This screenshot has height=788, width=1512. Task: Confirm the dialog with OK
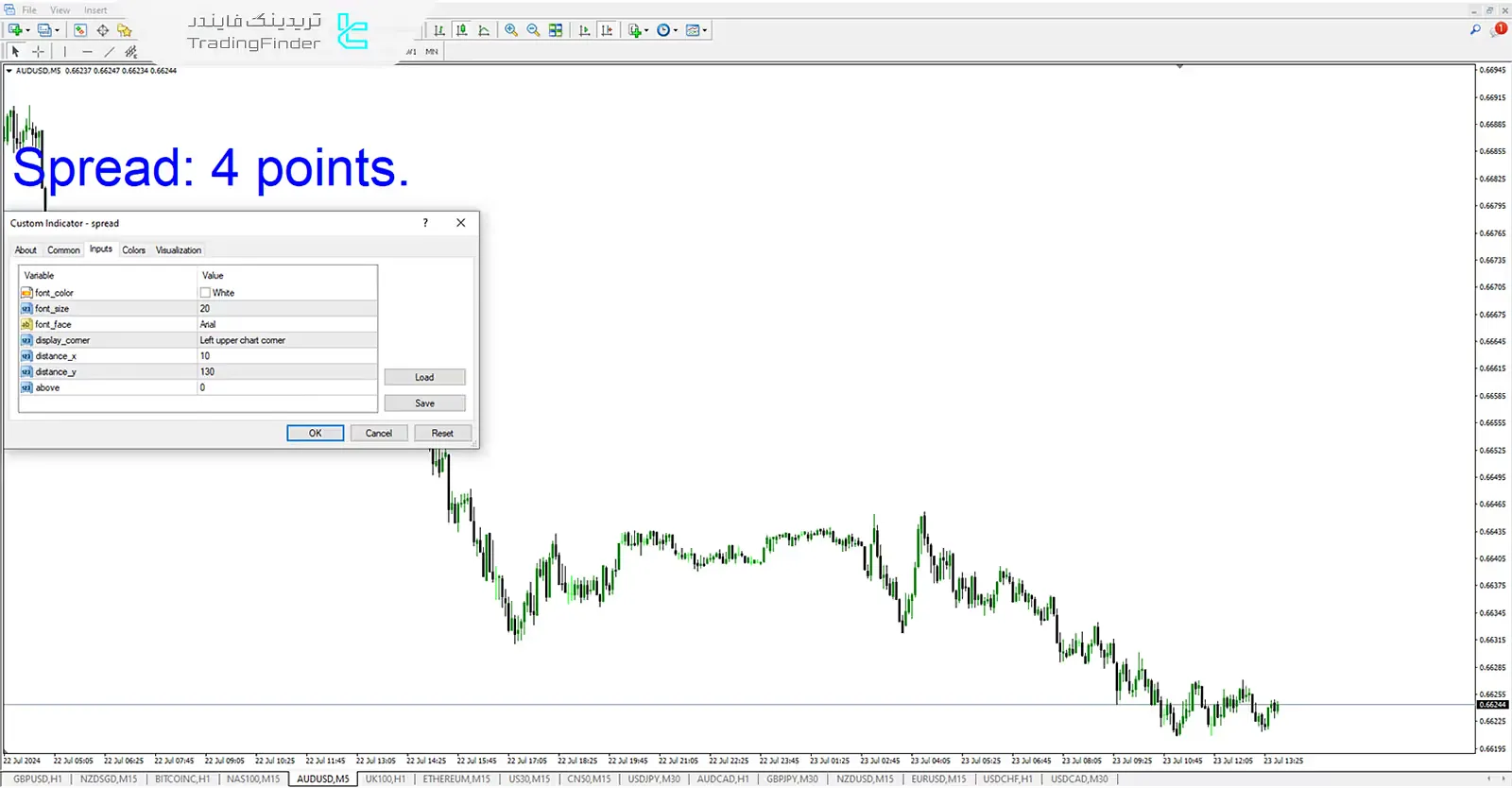tap(315, 434)
